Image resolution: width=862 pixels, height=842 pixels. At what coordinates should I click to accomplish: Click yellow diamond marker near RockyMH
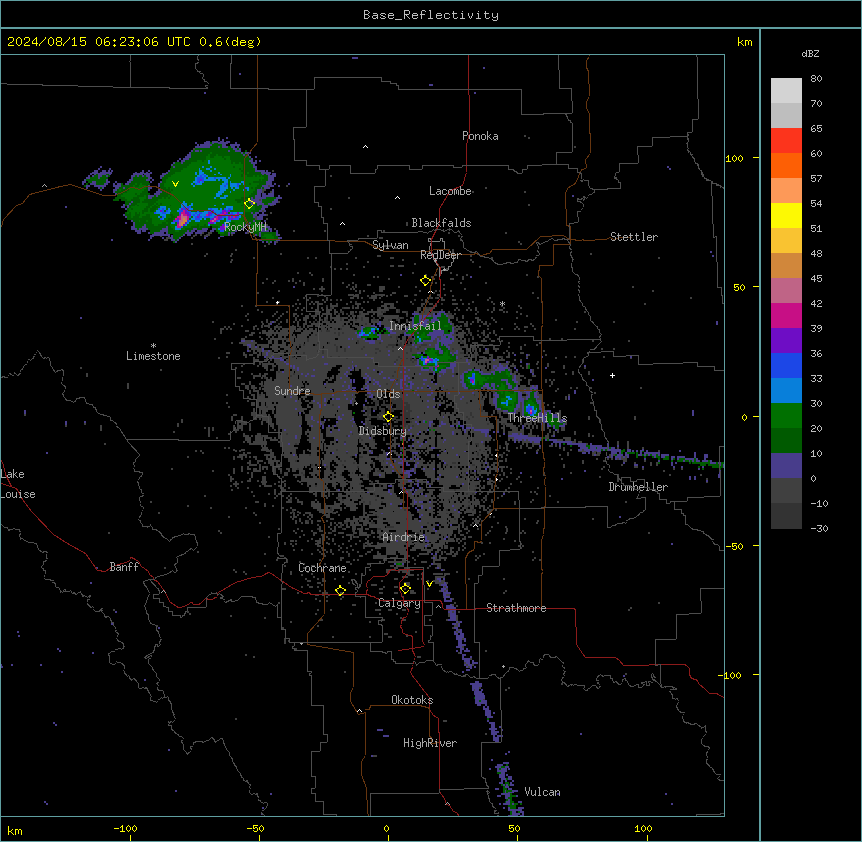250,204
